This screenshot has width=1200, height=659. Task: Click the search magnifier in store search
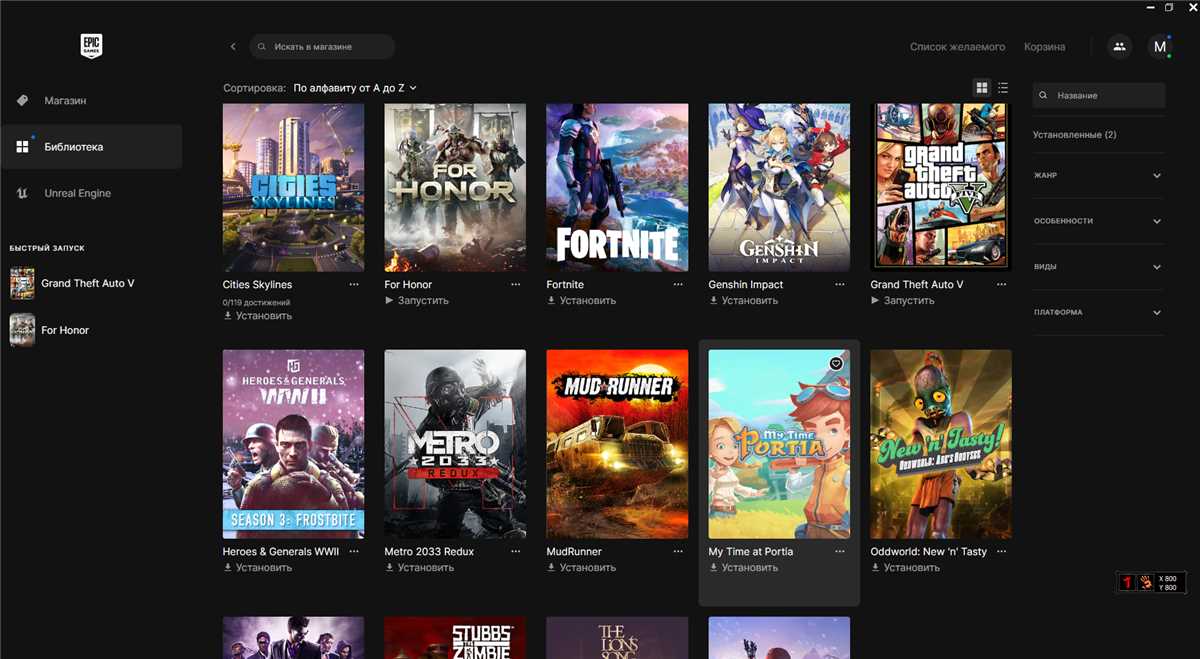pos(262,47)
